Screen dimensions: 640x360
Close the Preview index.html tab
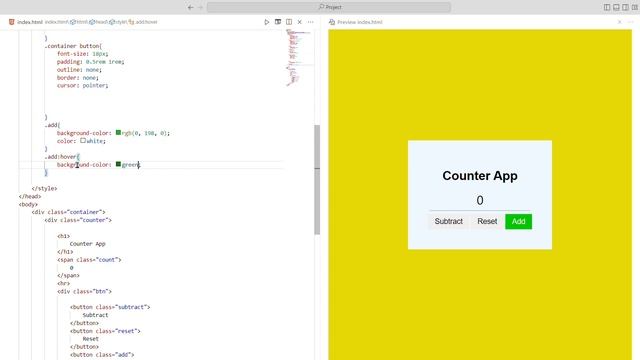point(620,22)
